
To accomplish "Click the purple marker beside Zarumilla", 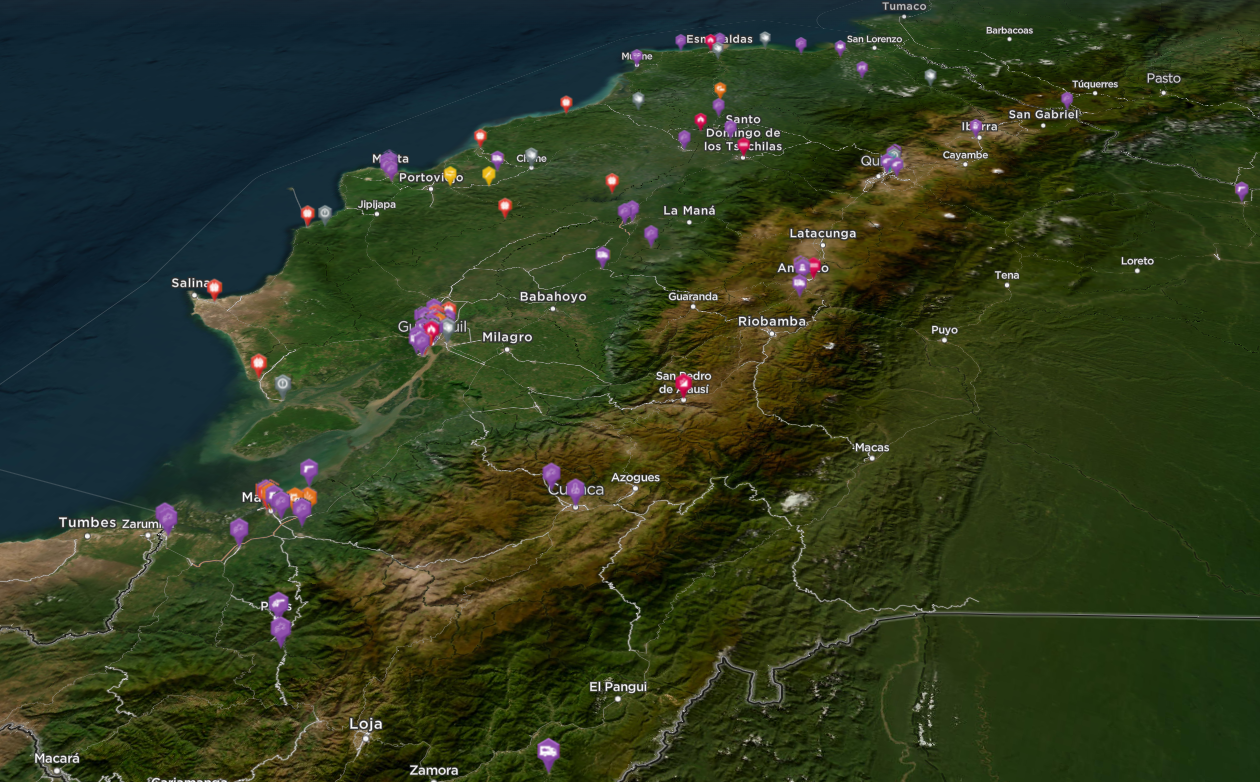I will coord(167,518).
